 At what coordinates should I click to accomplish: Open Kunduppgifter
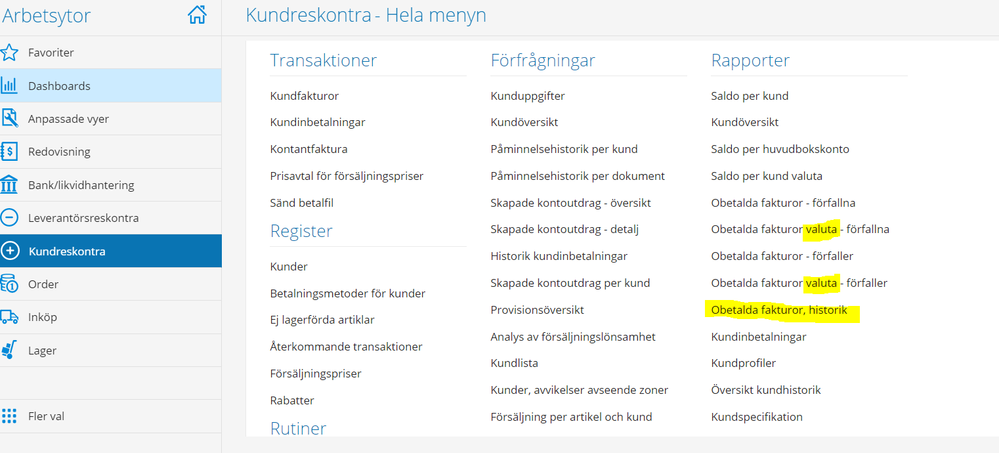pyautogui.click(x=528, y=96)
